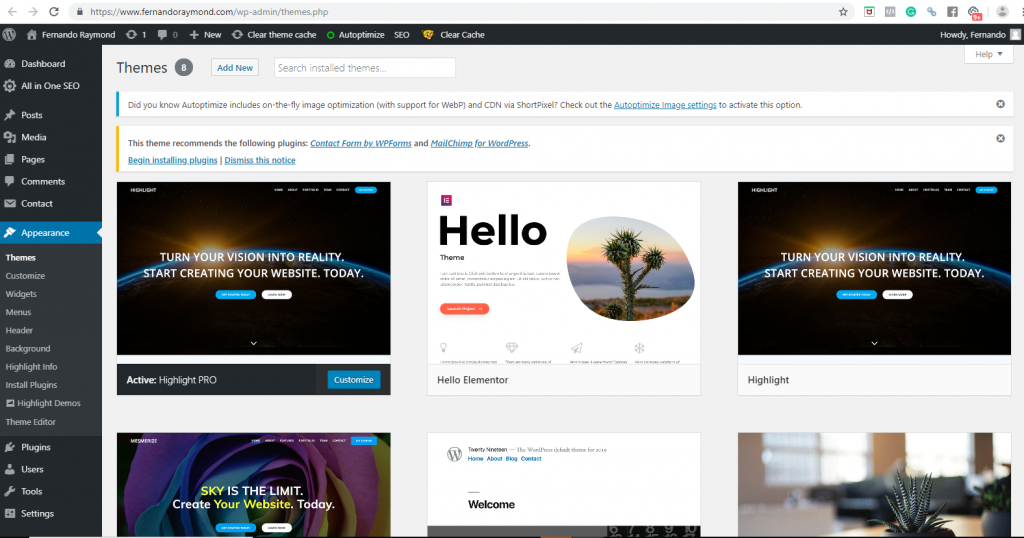Viewport: 1024px width, 538px height.
Task: Select the Hello Elementor theme thumbnail
Action: tap(564, 273)
